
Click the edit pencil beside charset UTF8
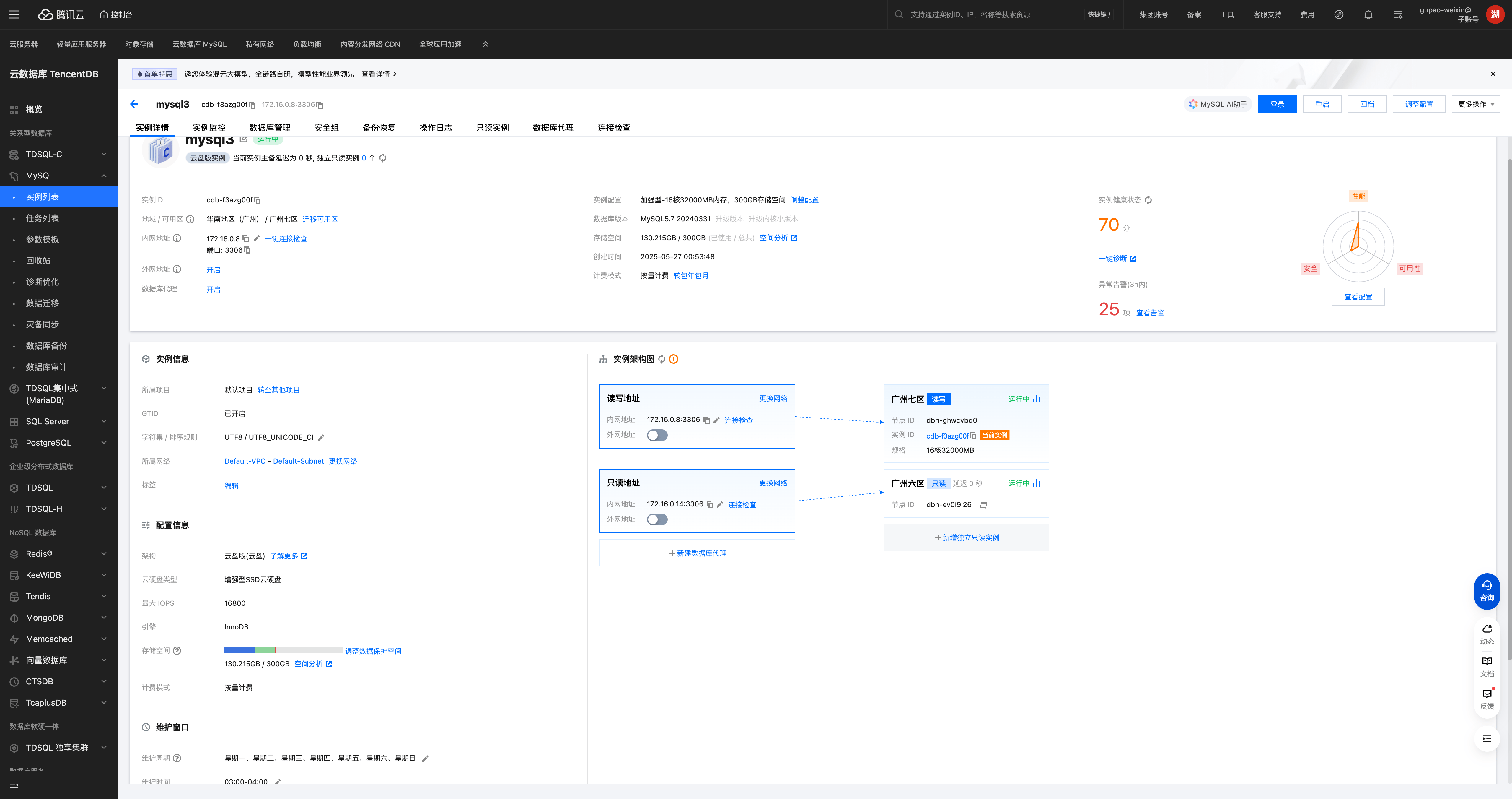coord(321,438)
